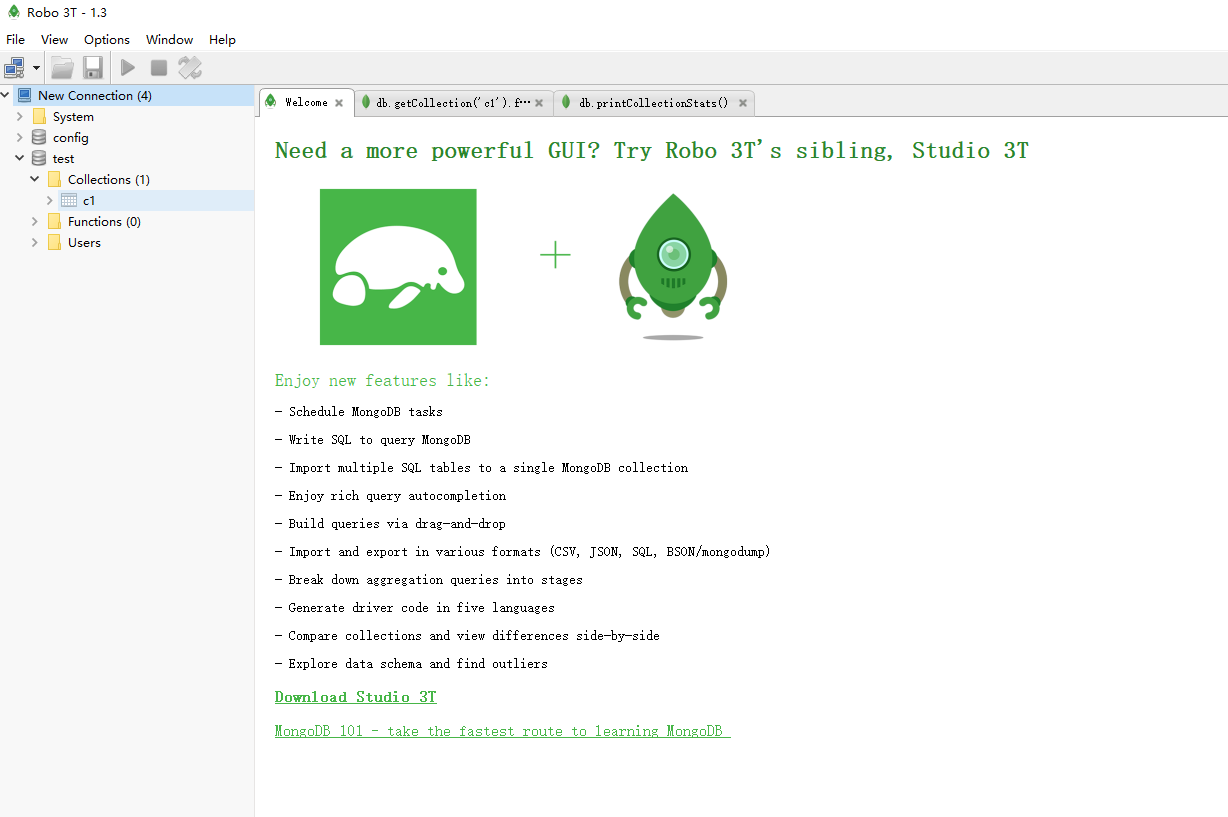Click the Robo 3T title bar icon
This screenshot has width=1228, height=817.
13,12
